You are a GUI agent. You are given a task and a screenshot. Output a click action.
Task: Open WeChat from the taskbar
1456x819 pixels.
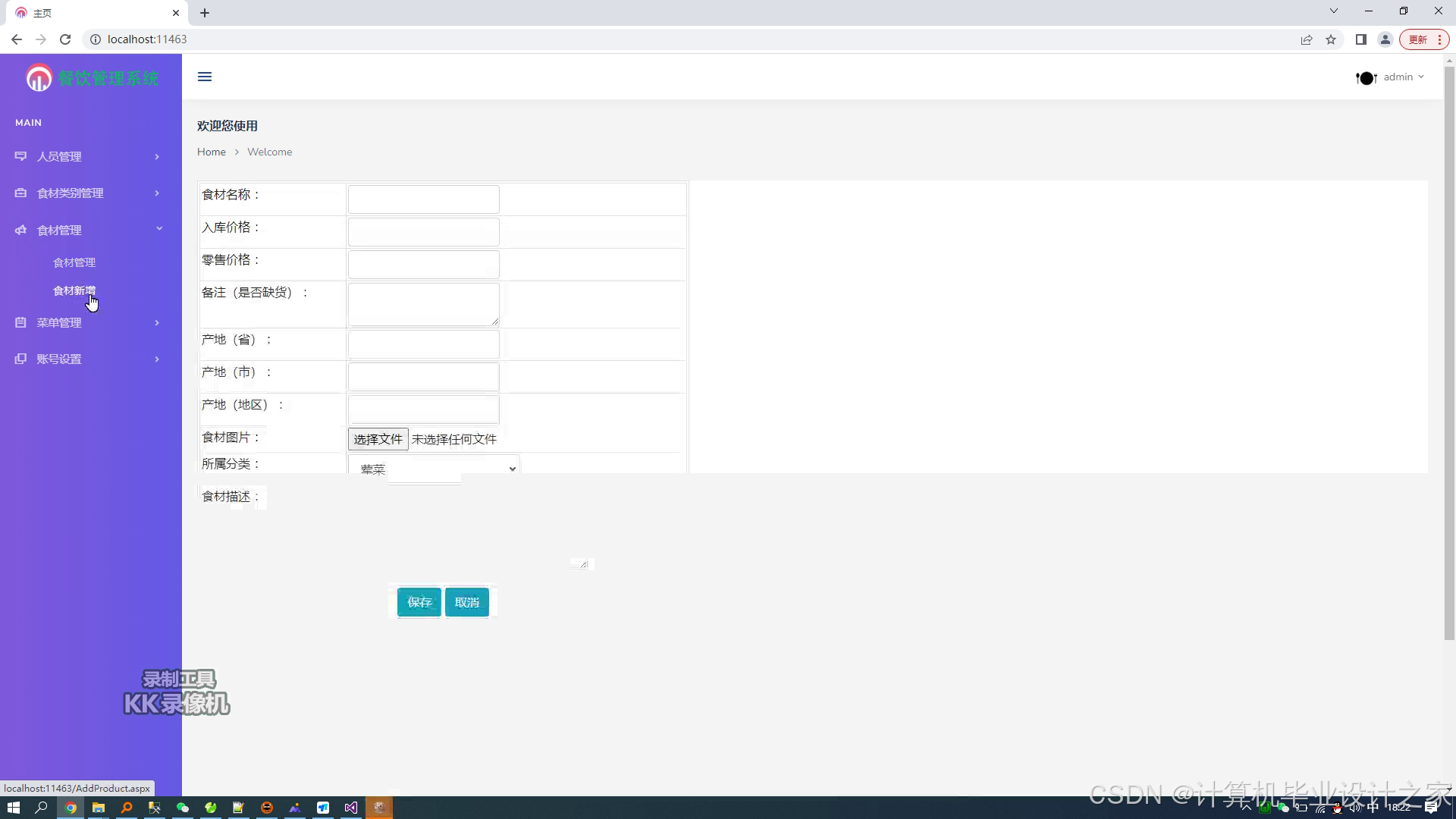[182, 808]
